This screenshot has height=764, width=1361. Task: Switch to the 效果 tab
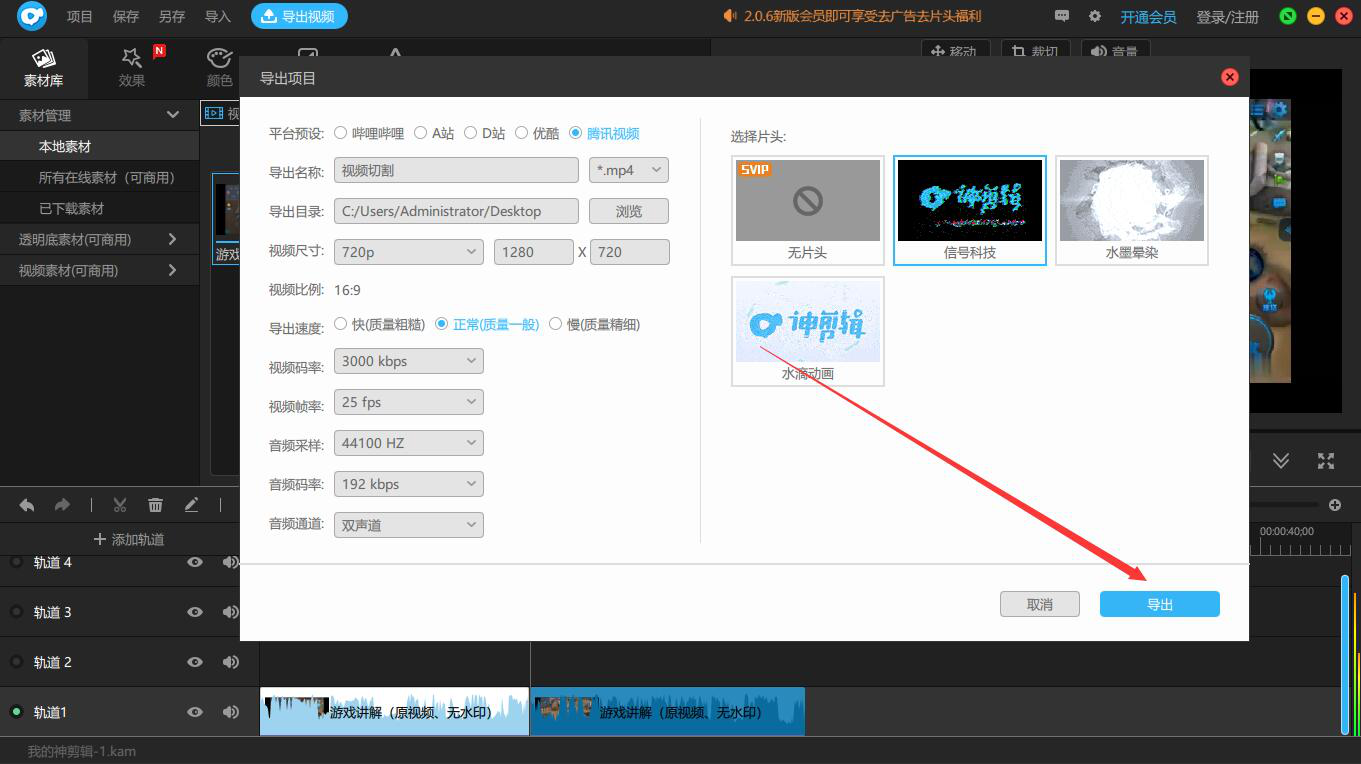132,68
